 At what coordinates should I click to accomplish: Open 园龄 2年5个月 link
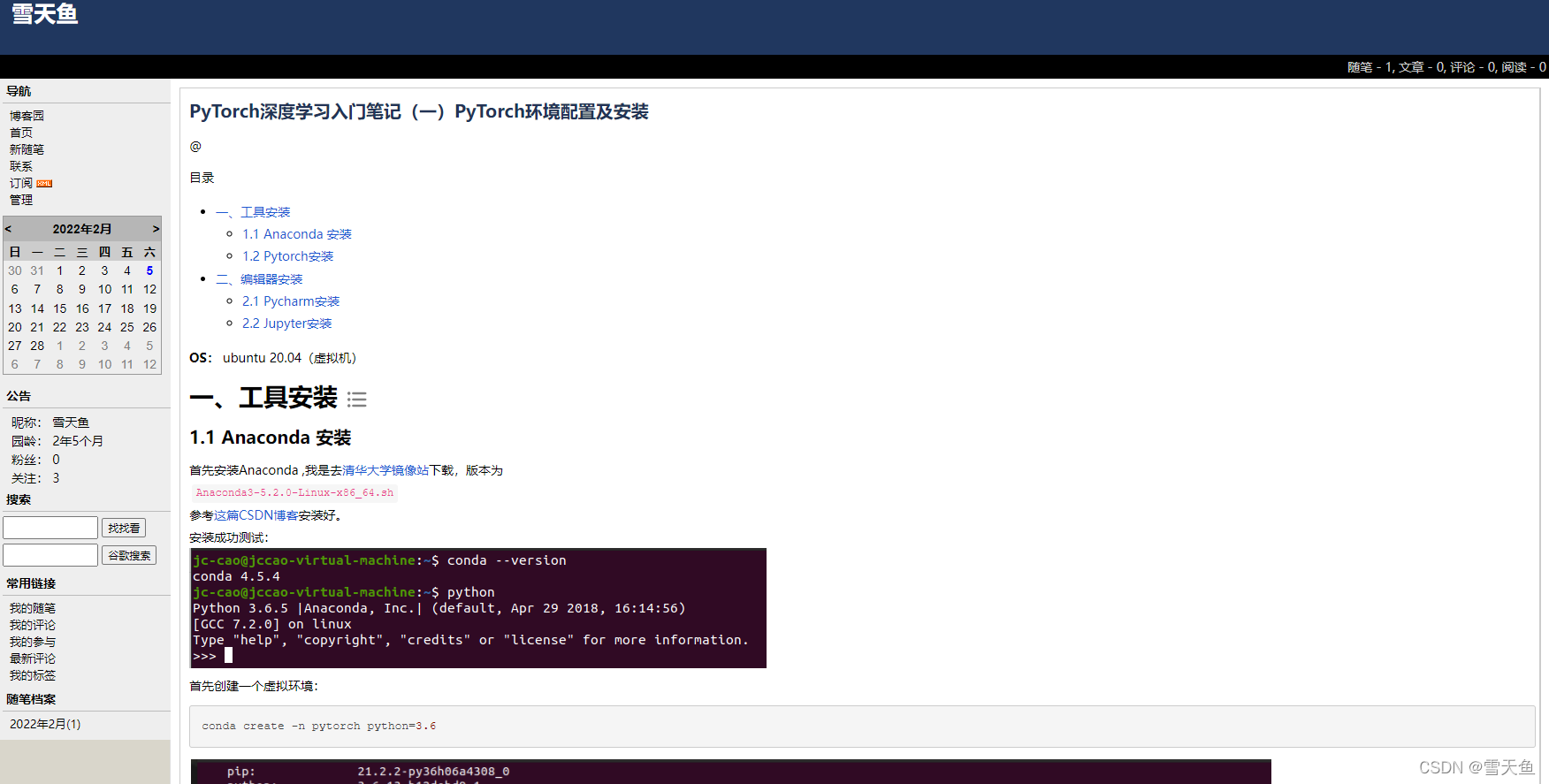[78, 441]
